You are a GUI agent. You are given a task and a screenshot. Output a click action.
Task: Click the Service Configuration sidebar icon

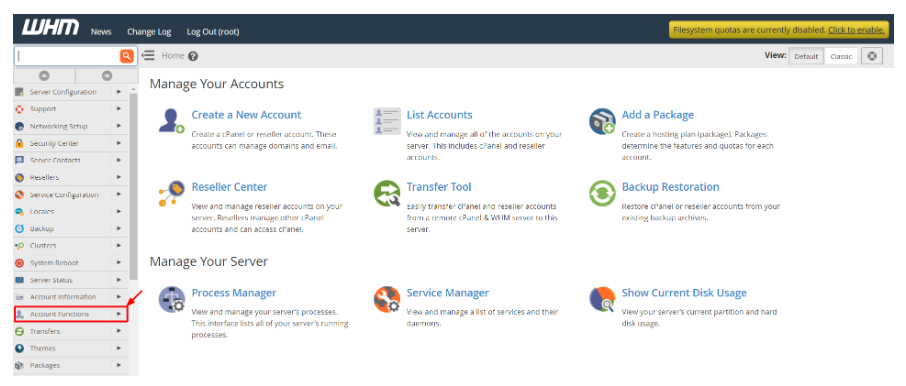[19, 195]
